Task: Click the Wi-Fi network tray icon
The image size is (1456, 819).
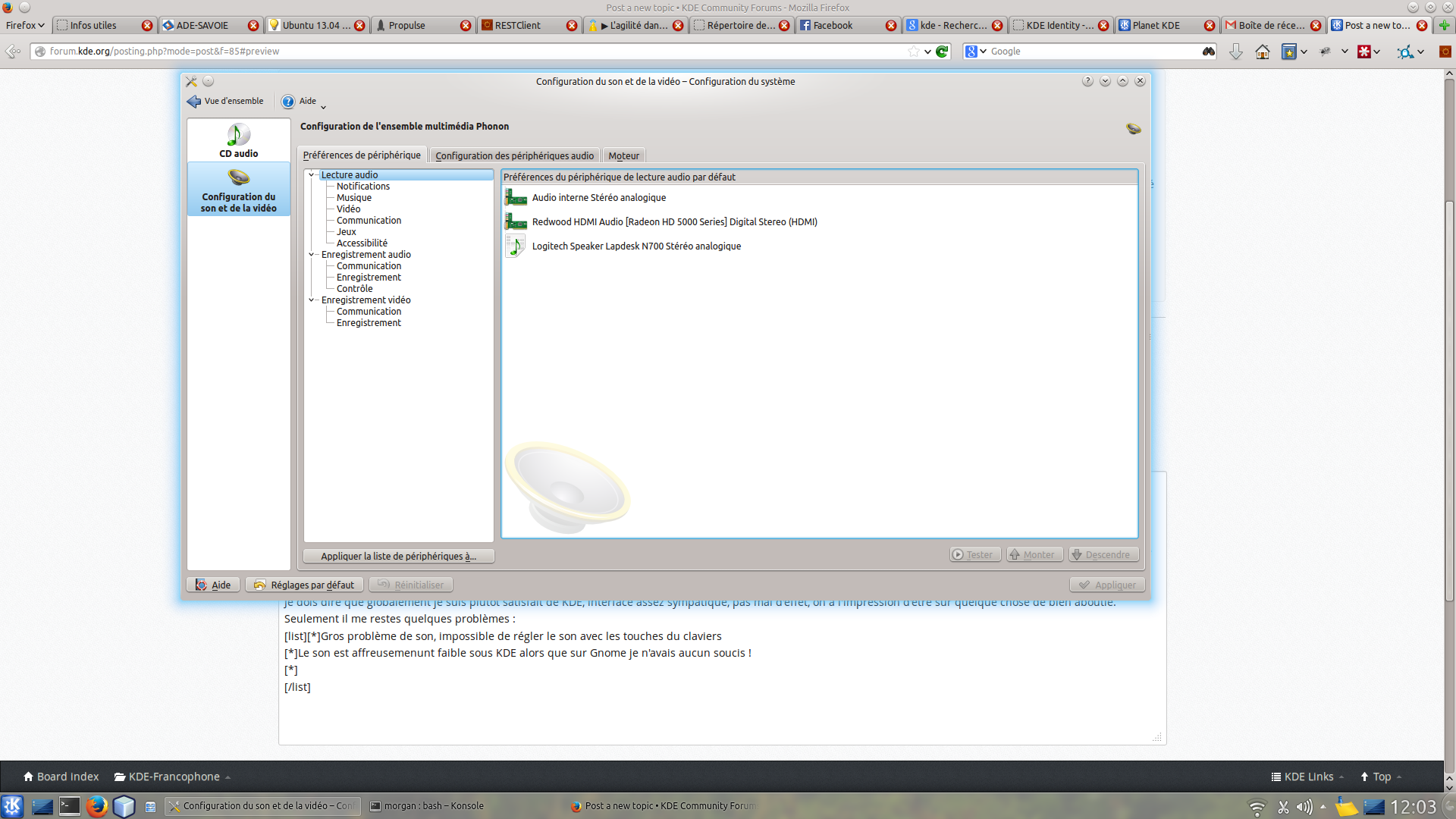Action: click(1257, 807)
